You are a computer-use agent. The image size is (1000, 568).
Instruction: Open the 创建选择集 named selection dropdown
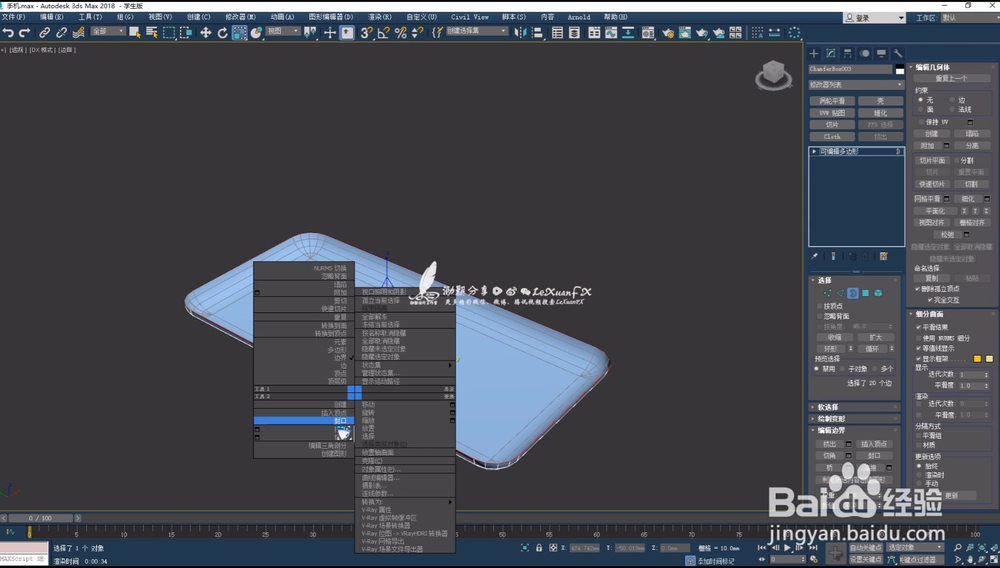476,31
